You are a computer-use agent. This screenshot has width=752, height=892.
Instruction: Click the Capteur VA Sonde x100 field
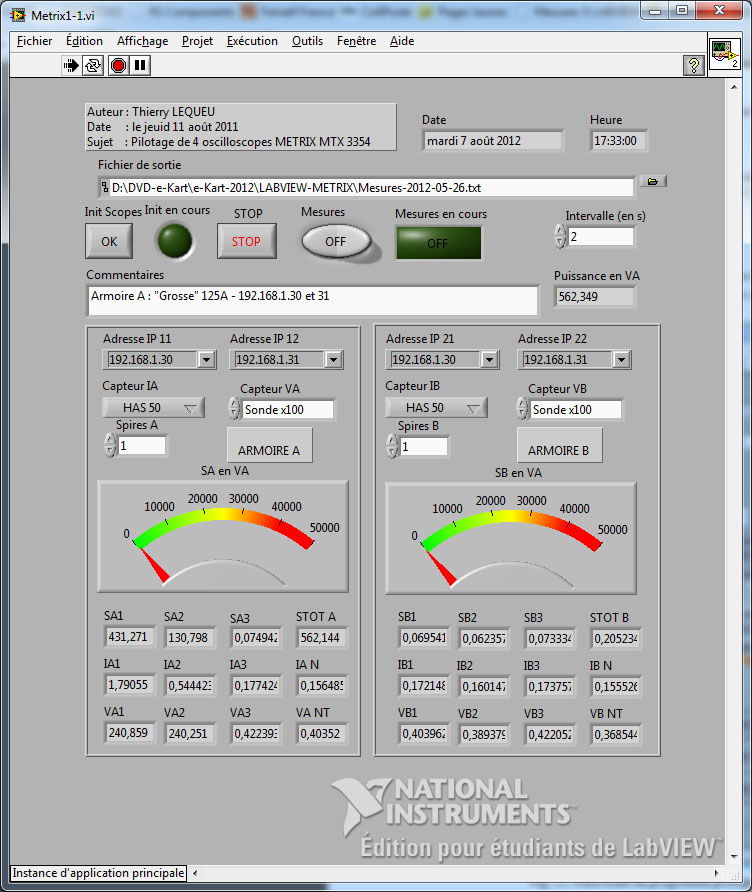click(x=288, y=410)
